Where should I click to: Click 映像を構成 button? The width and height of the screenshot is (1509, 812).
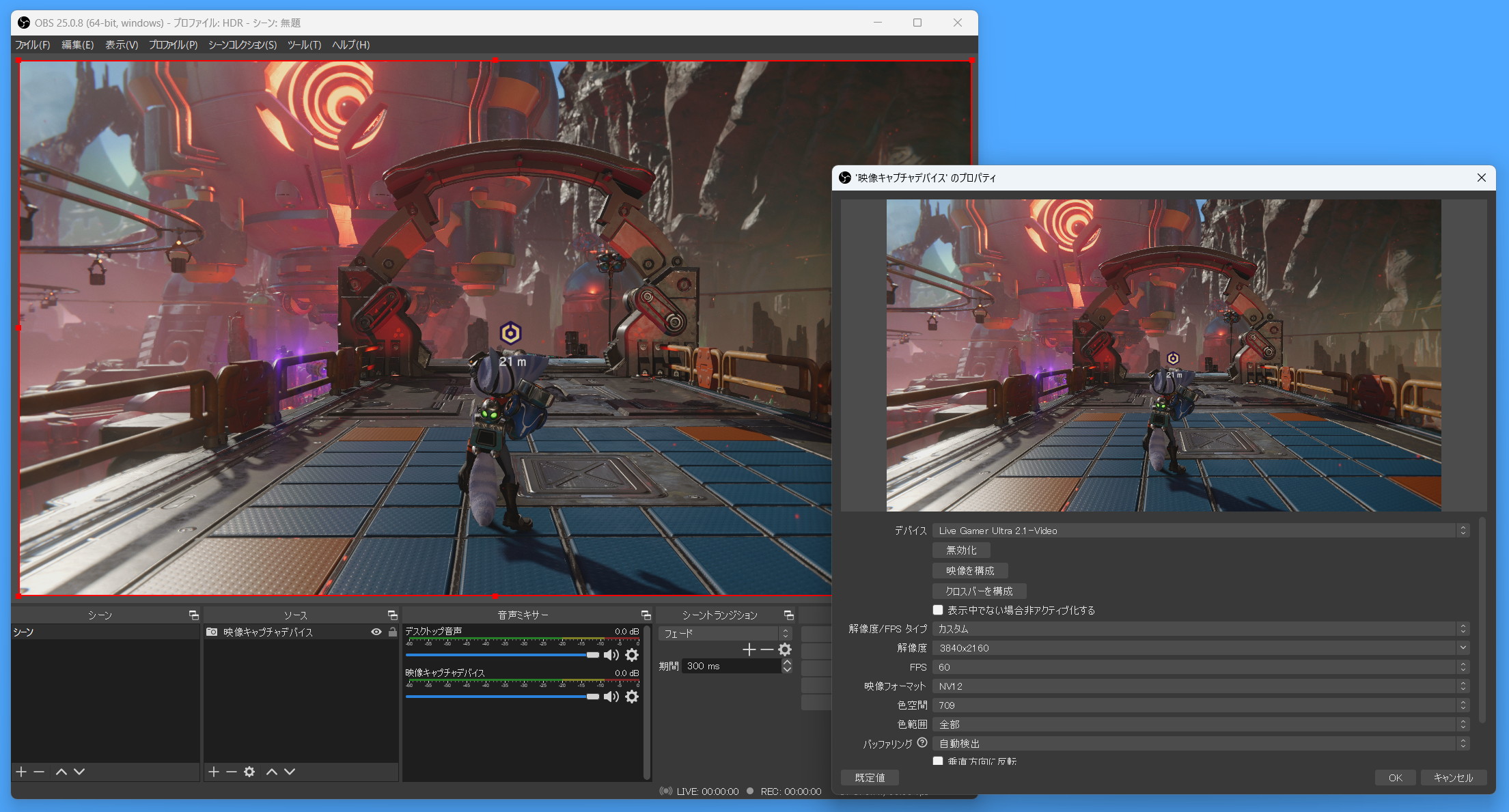(970, 570)
